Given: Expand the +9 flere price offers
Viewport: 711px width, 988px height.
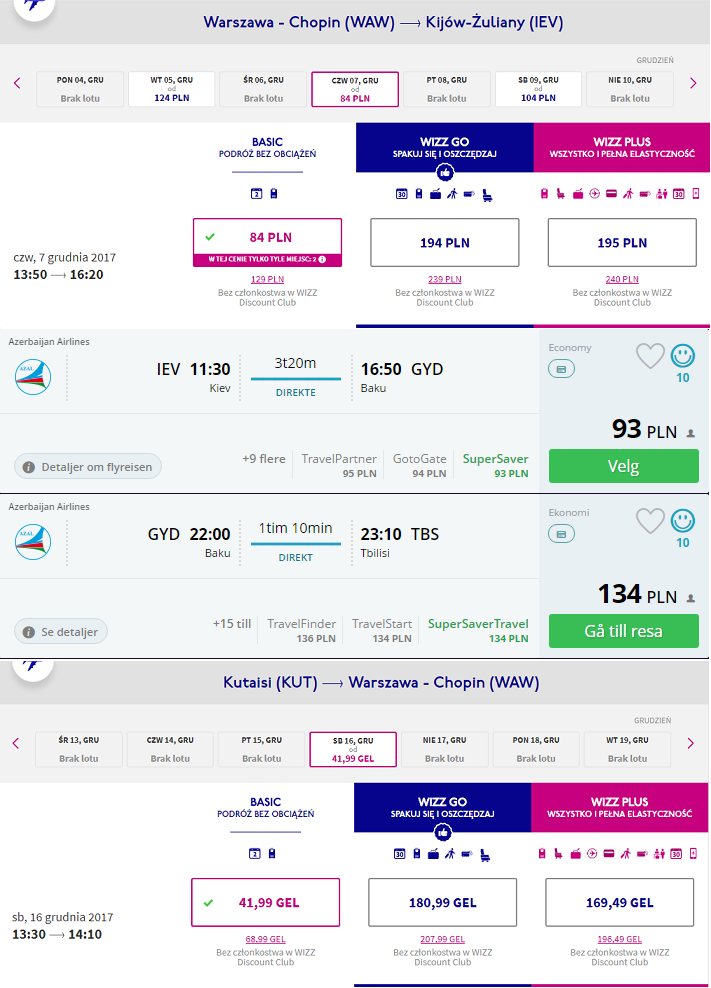Looking at the screenshot, I should click(x=263, y=459).
